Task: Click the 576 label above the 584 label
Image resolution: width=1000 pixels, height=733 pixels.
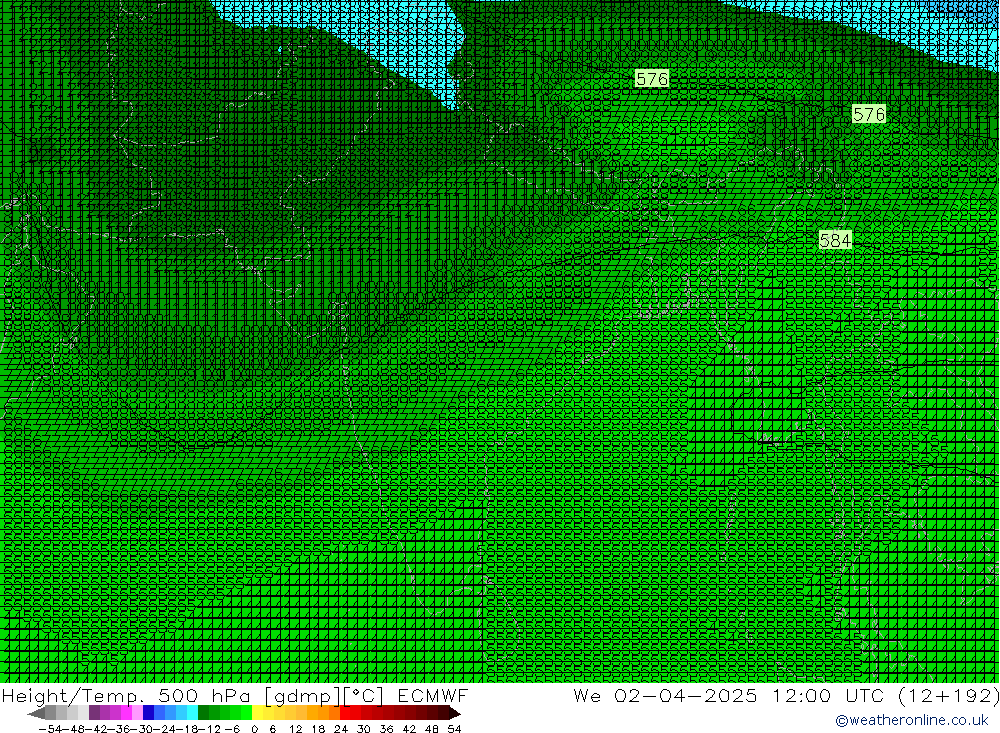Action: (869, 114)
